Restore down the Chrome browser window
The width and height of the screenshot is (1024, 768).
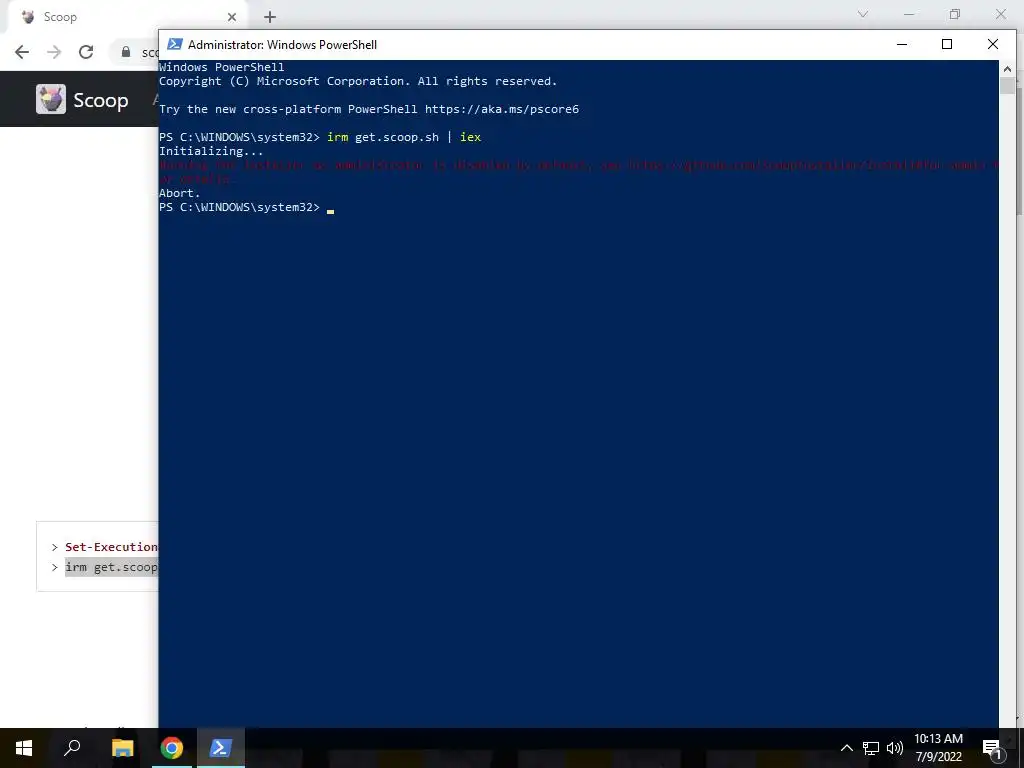(955, 14)
